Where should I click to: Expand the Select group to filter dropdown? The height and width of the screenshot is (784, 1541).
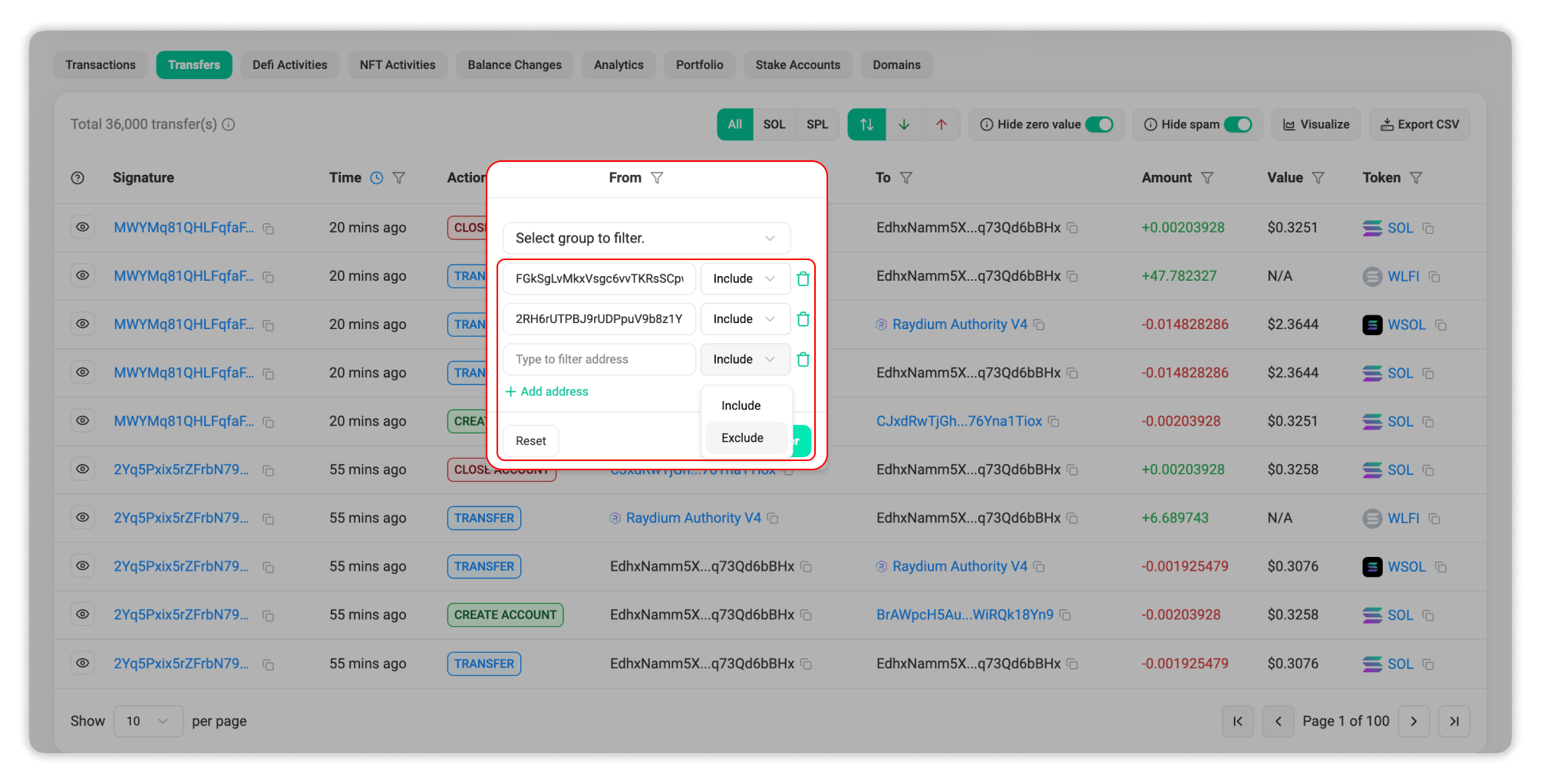click(645, 239)
